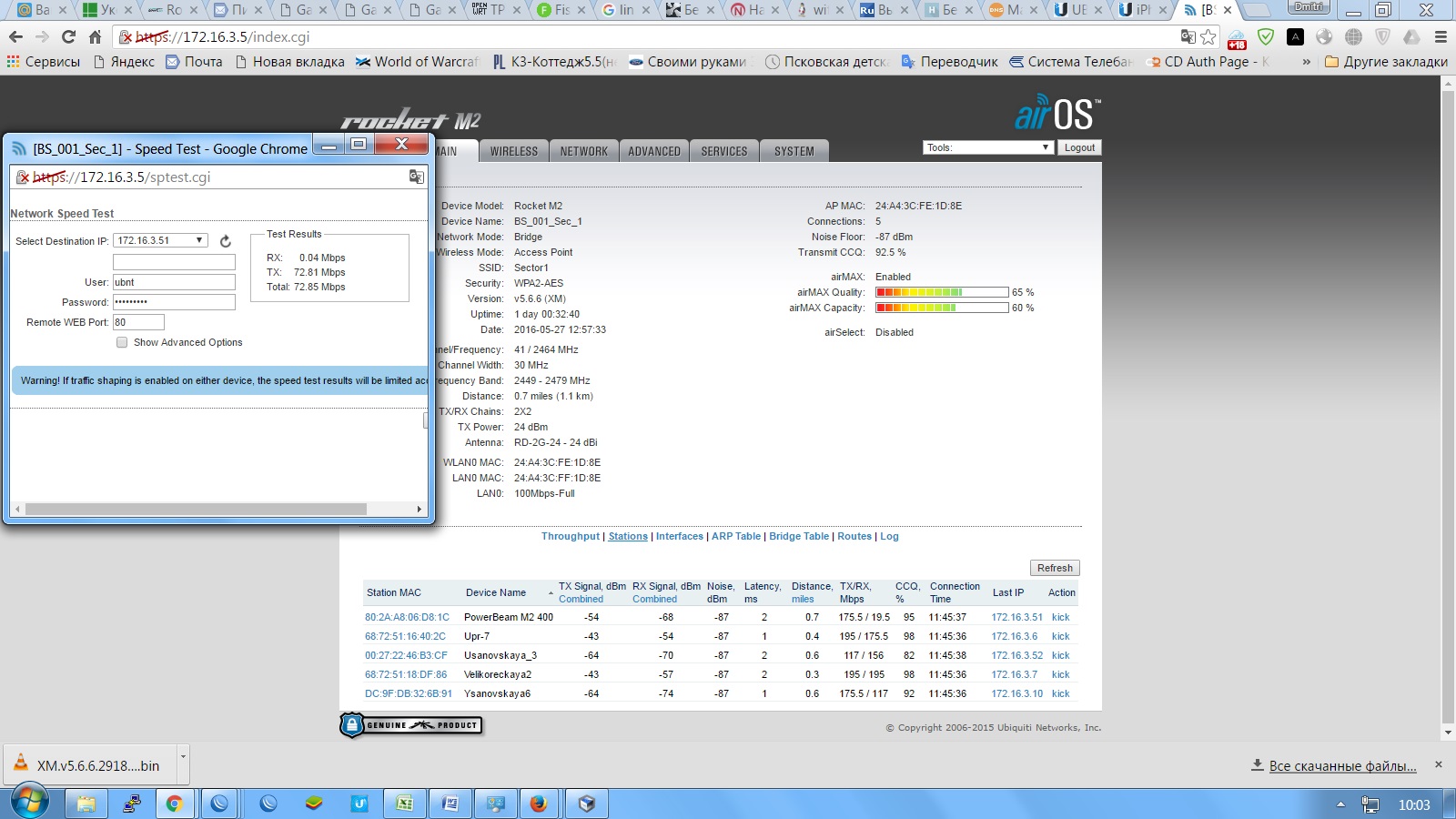
Task: Click the translate icon in main address bar
Action: click(1188, 37)
